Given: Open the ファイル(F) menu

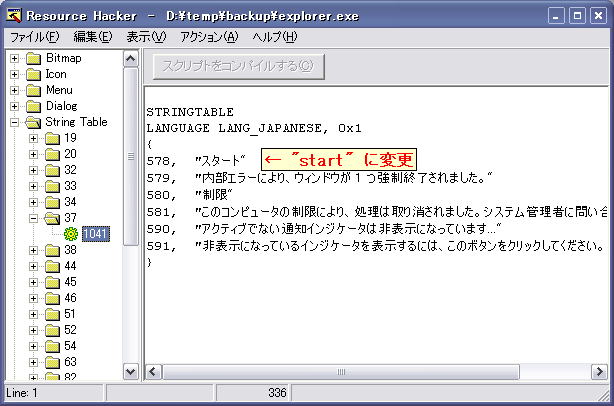Looking at the screenshot, I should click(x=34, y=37).
